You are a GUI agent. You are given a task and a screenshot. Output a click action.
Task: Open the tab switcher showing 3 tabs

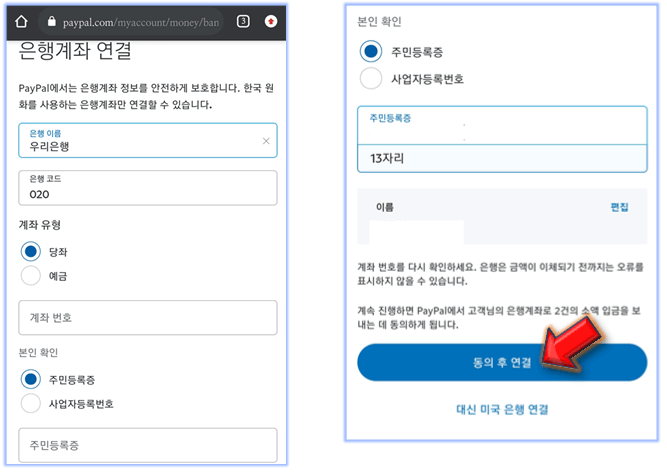243,21
